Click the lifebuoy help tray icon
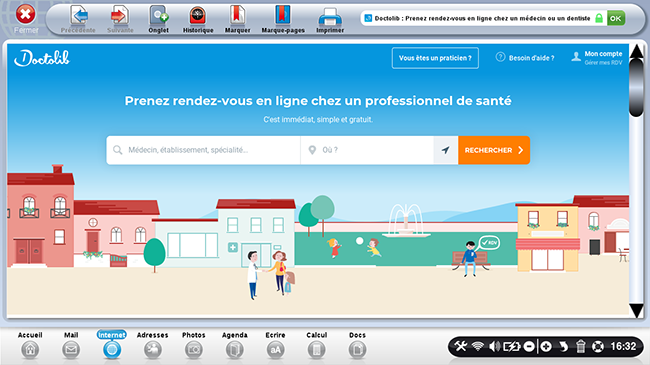 (597, 346)
